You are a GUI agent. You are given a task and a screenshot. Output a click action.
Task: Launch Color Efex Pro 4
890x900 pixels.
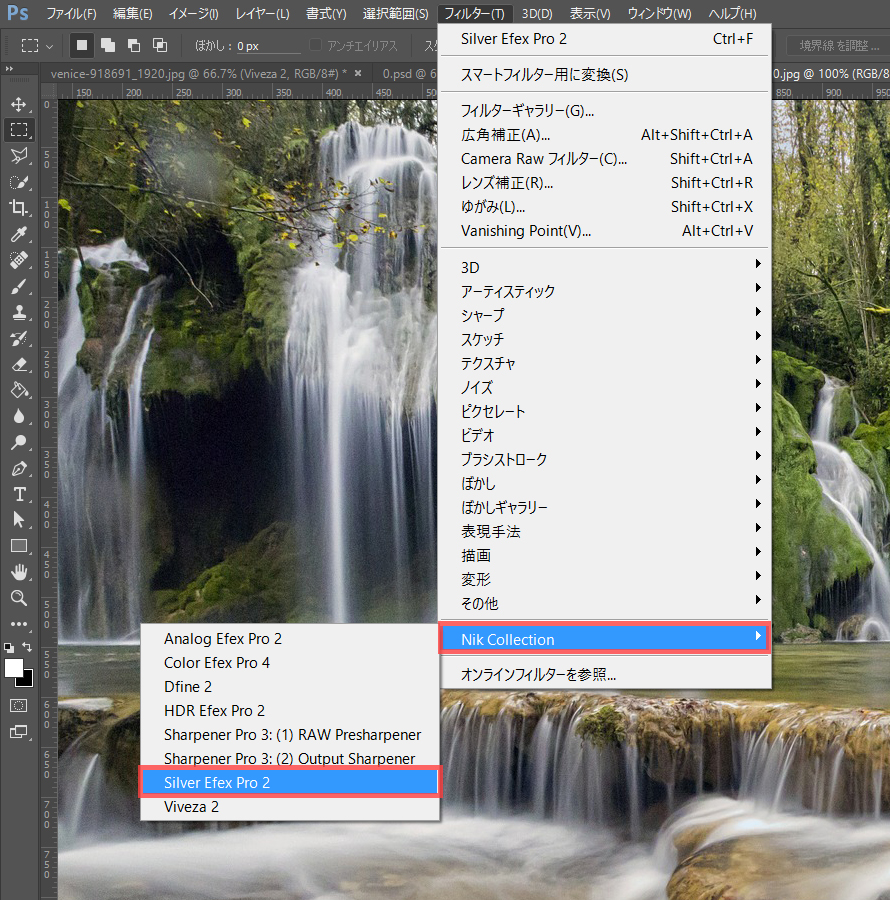coord(290,662)
